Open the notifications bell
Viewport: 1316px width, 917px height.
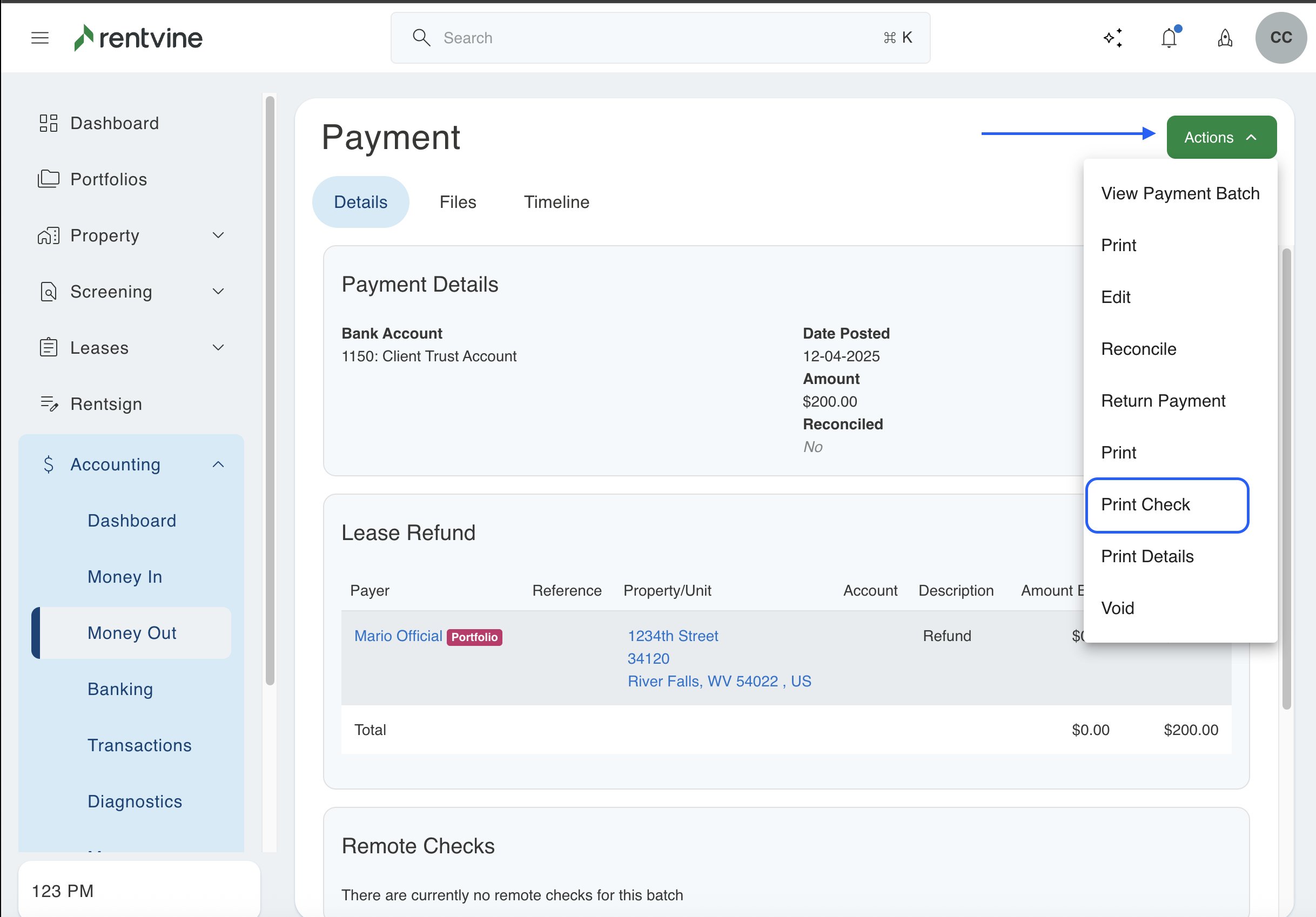pyautogui.click(x=1169, y=38)
